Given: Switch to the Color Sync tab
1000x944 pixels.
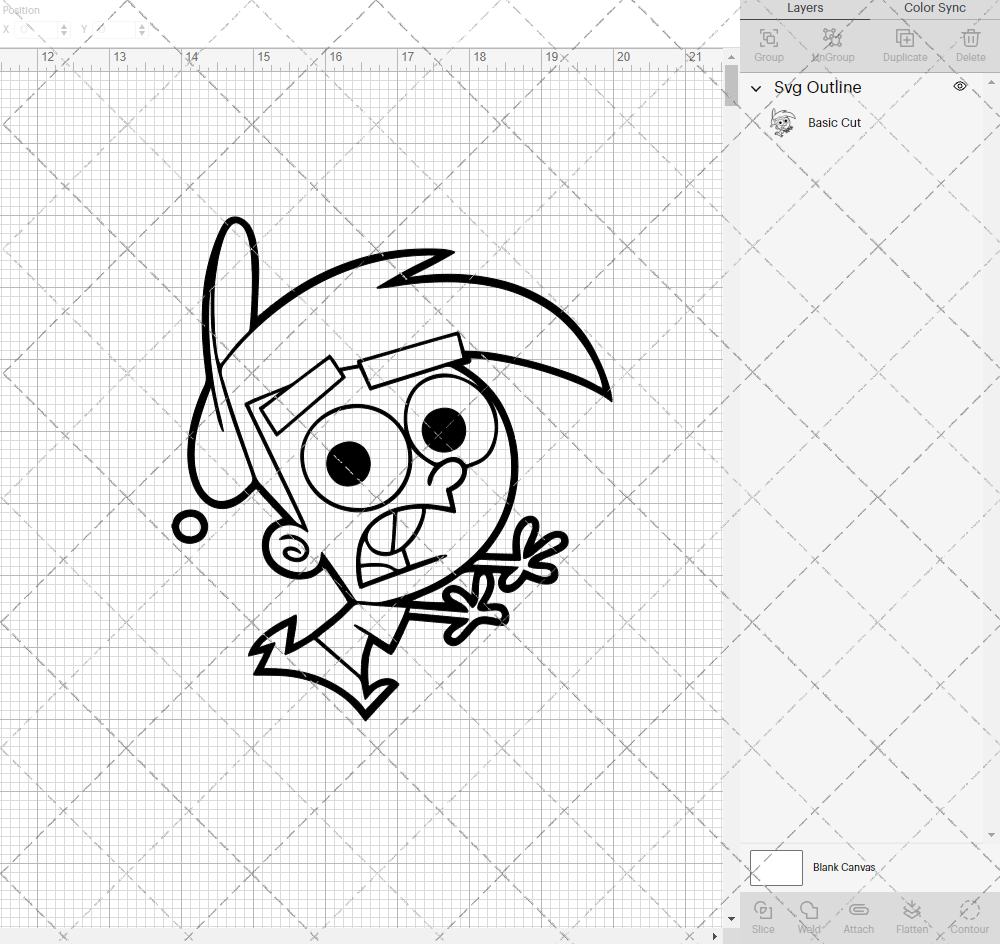Looking at the screenshot, I should click(933, 8).
